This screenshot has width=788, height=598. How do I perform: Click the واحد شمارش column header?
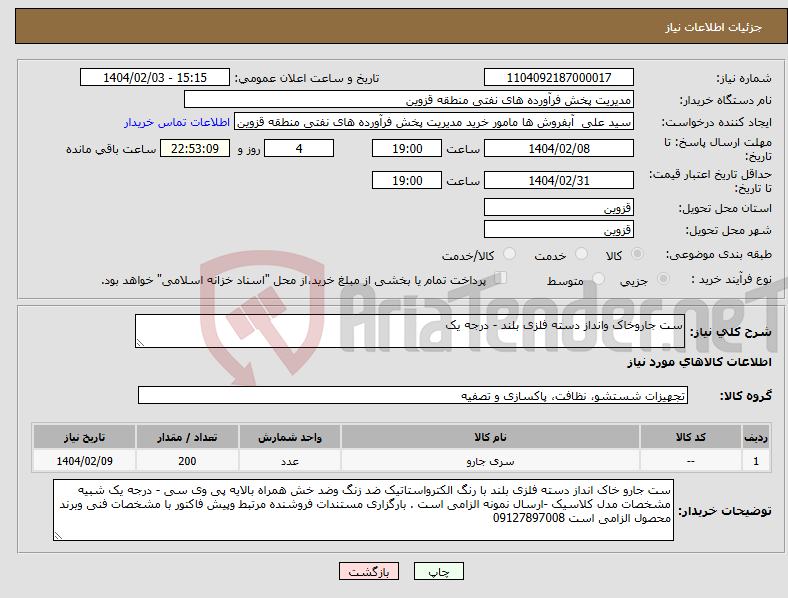290,437
